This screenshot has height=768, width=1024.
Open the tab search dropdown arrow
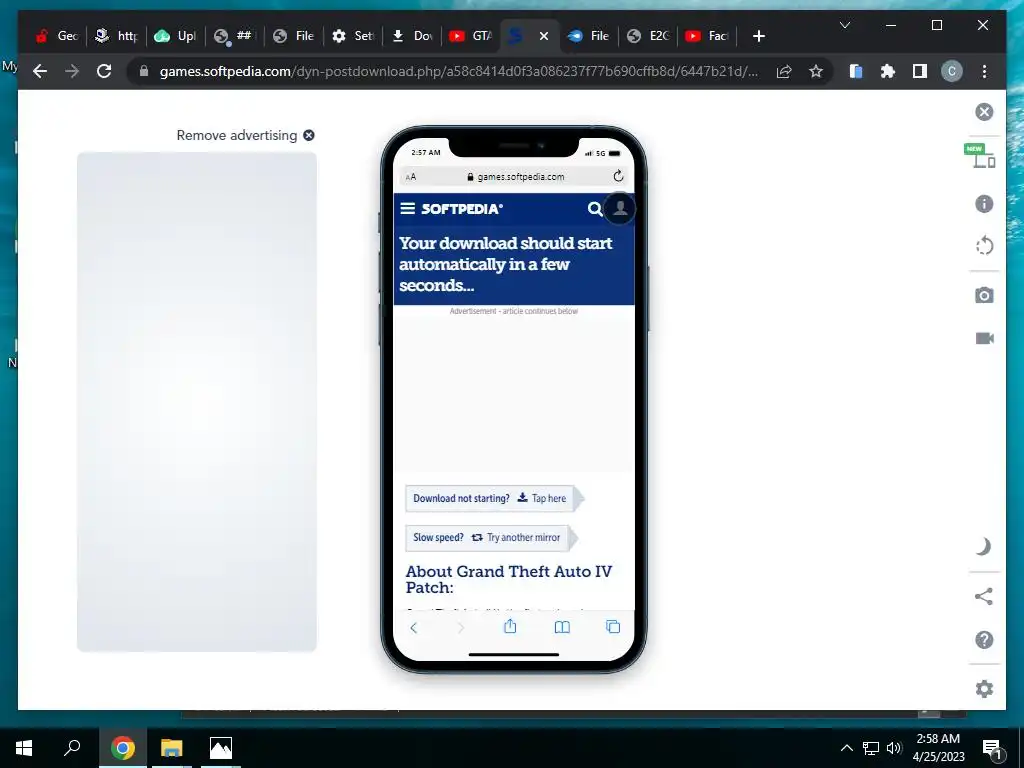(x=844, y=25)
